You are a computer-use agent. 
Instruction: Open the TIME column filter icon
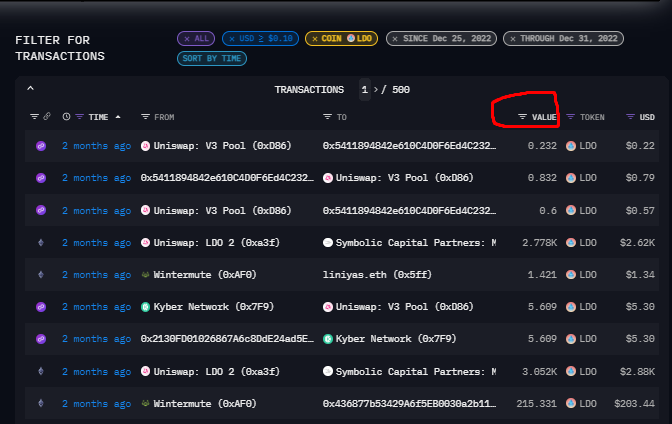79,117
